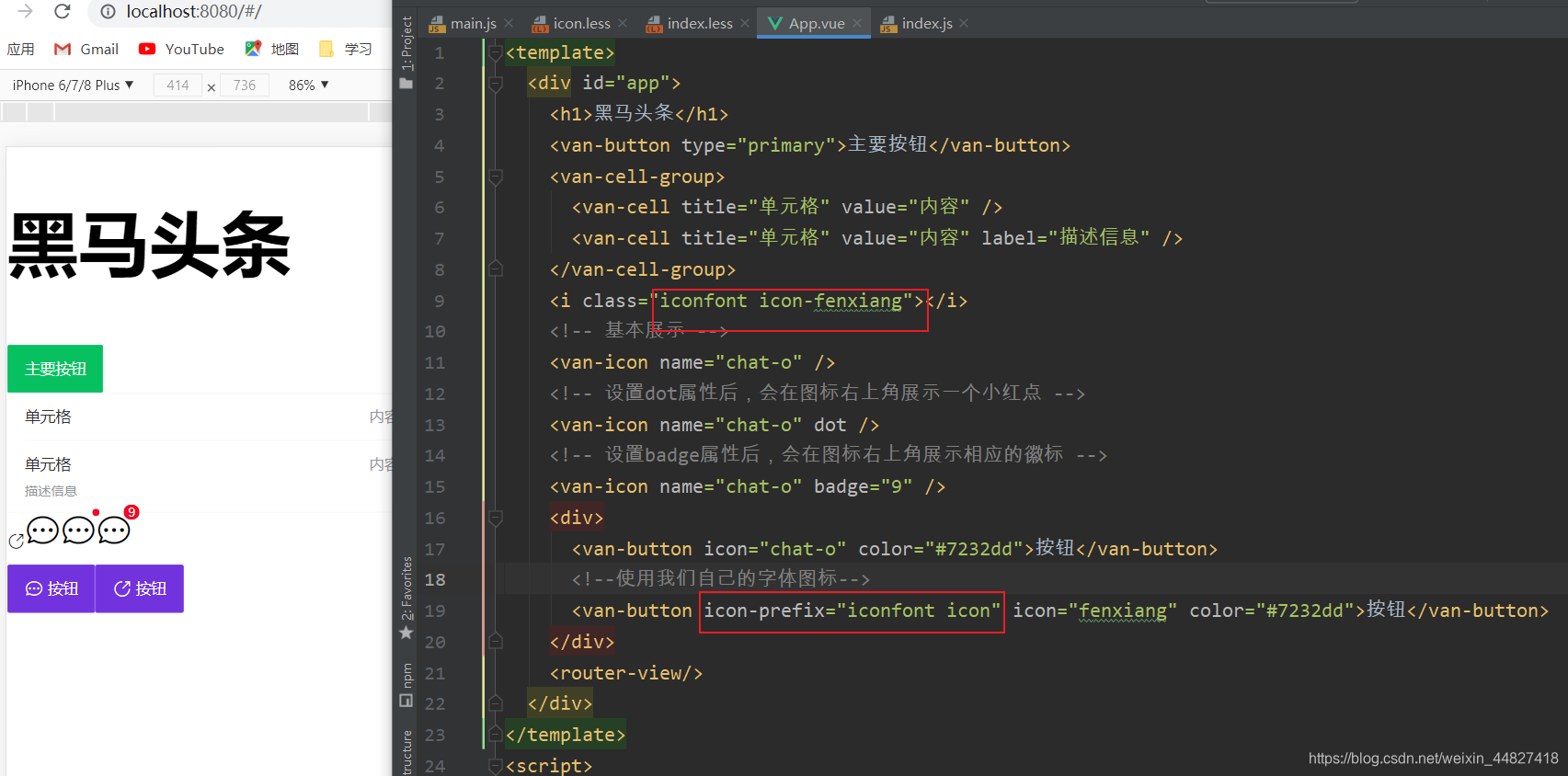Open YouTube bookmark
Screen dimensions: 1568x776
pyautogui.click(x=181, y=50)
